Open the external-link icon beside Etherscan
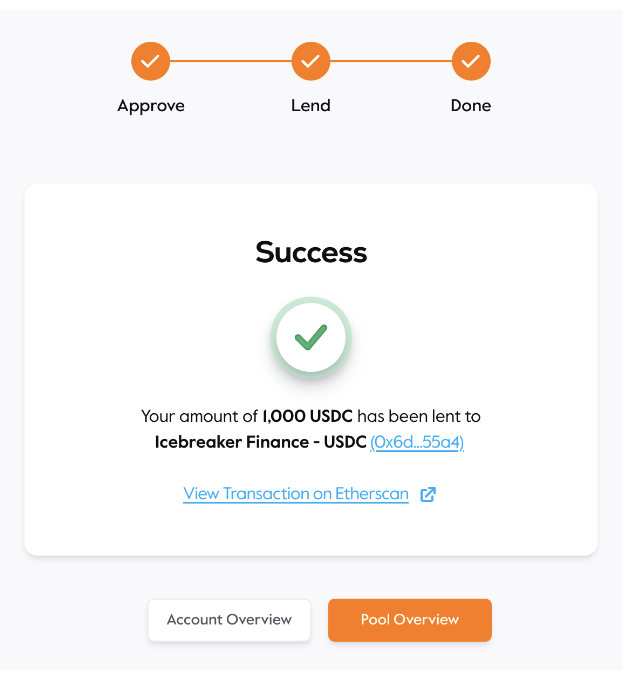Image resolution: width=624 pixels, height=678 pixels. pyautogui.click(x=428, y=494)
